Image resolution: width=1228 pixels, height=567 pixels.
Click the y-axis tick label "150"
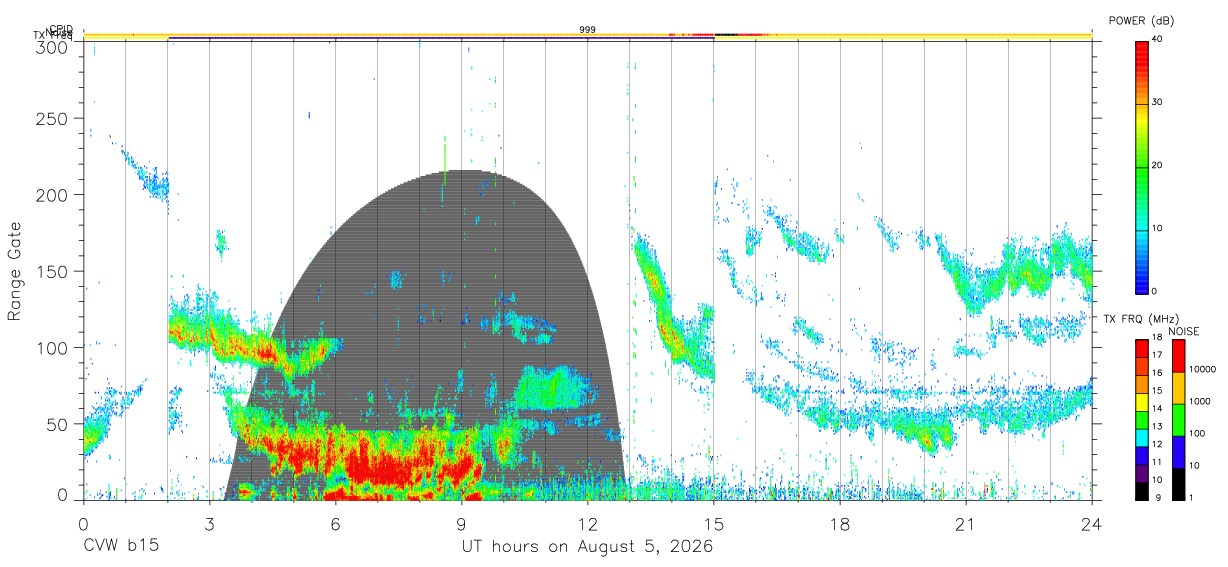(x=52, y=271)
